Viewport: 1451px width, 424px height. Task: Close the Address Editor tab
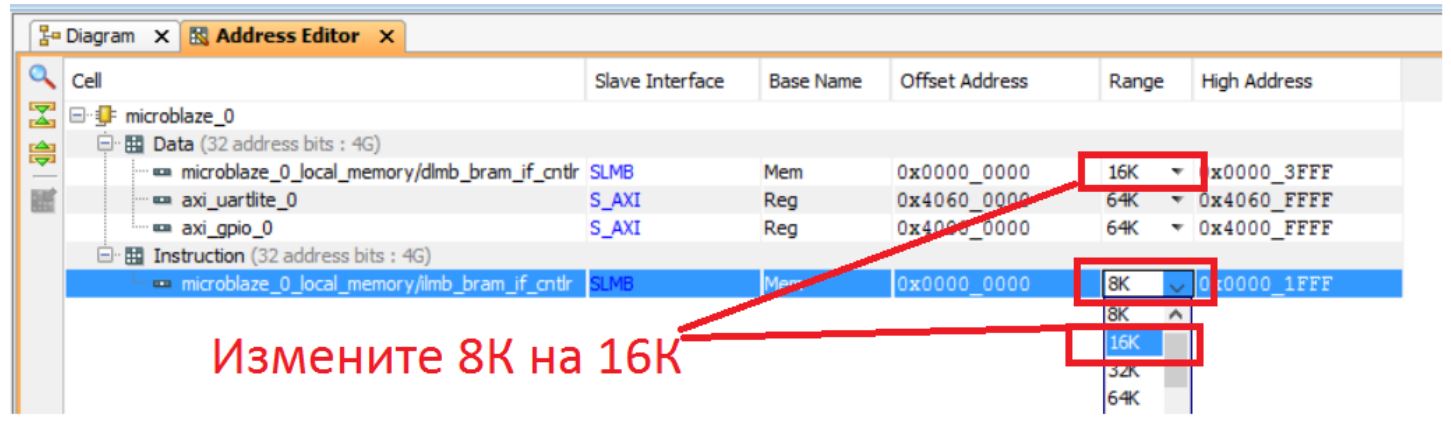(386, 37)
